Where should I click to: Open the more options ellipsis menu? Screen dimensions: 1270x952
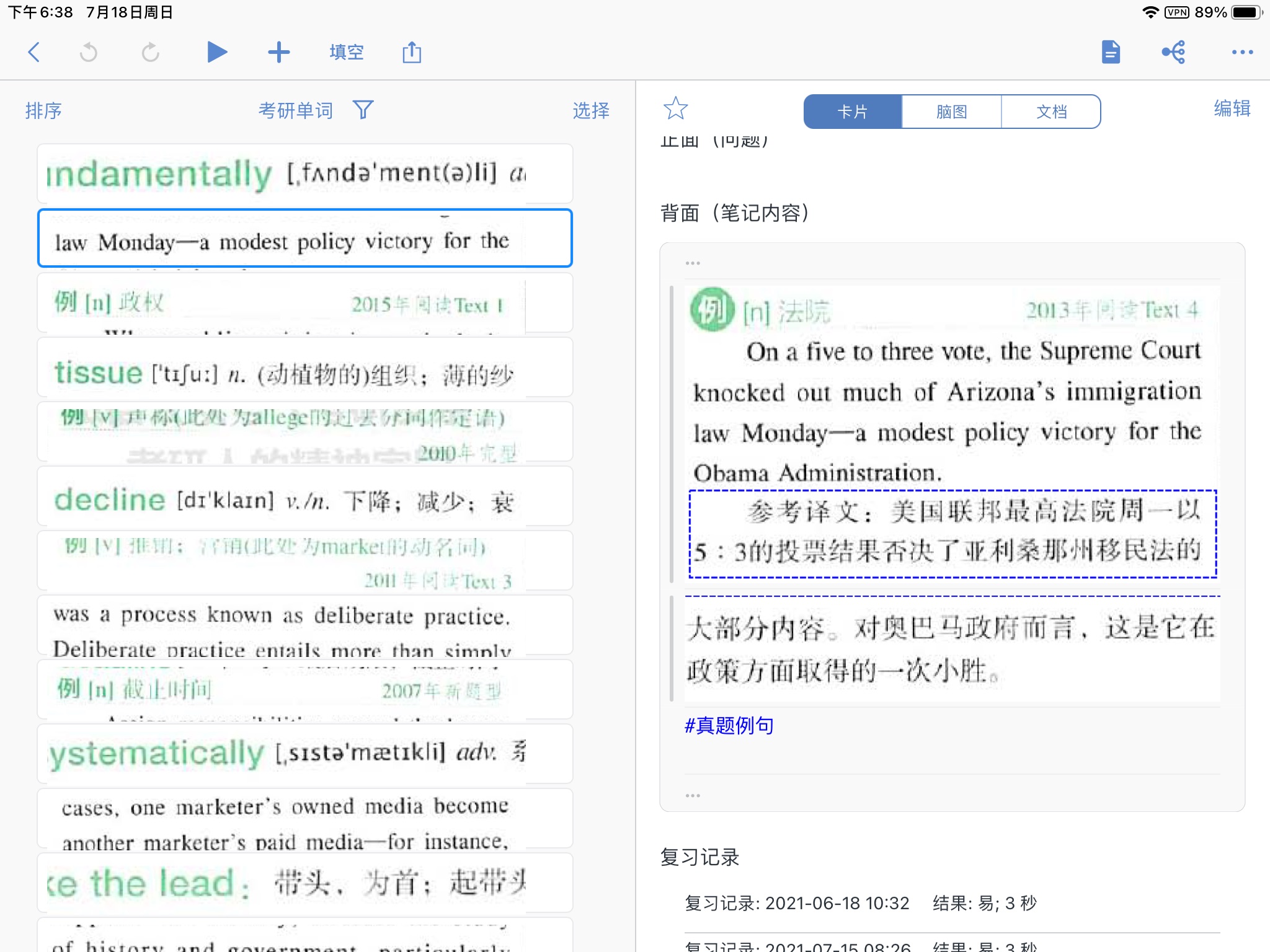[1242, 52]
